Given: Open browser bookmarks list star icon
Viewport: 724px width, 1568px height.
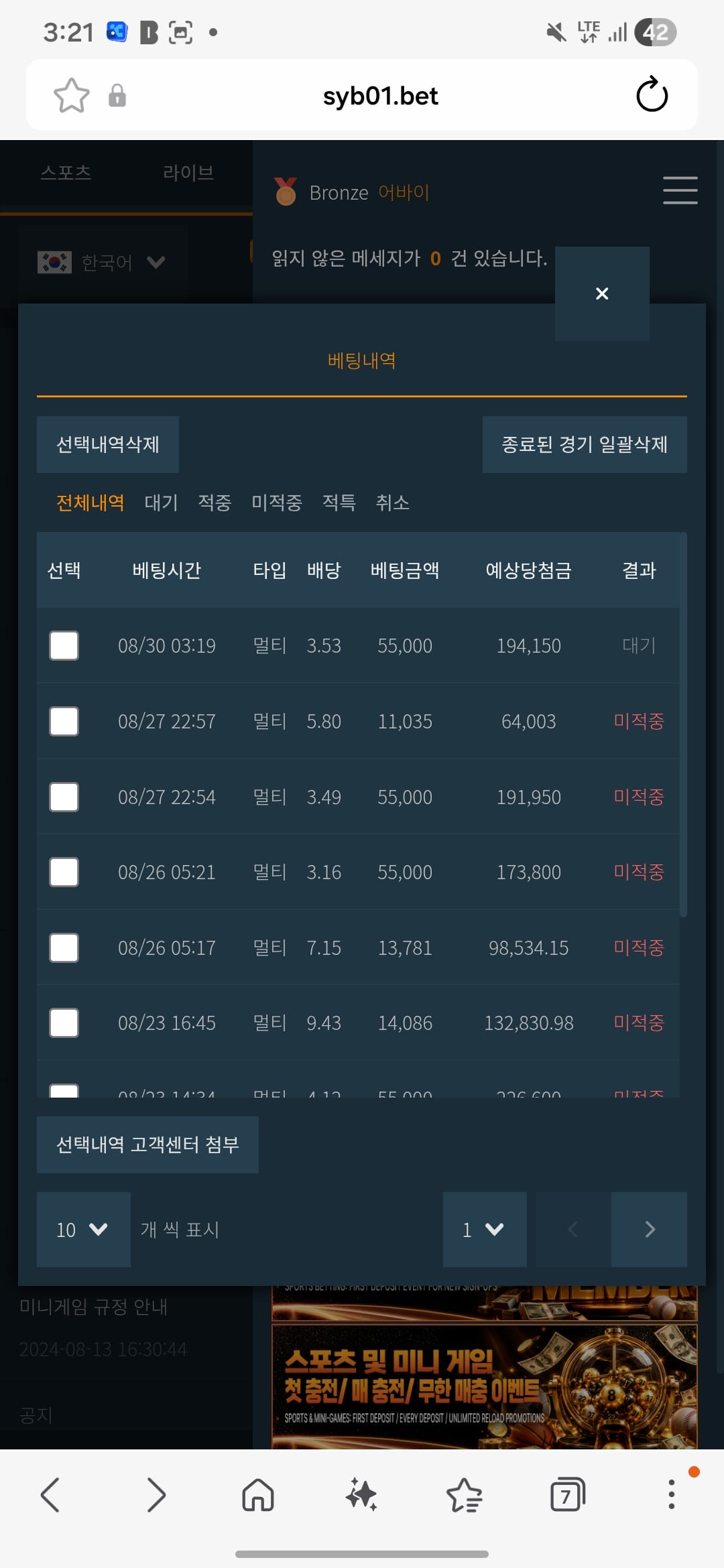Looking at the screenshot, I should click(x=464, y=1494).
